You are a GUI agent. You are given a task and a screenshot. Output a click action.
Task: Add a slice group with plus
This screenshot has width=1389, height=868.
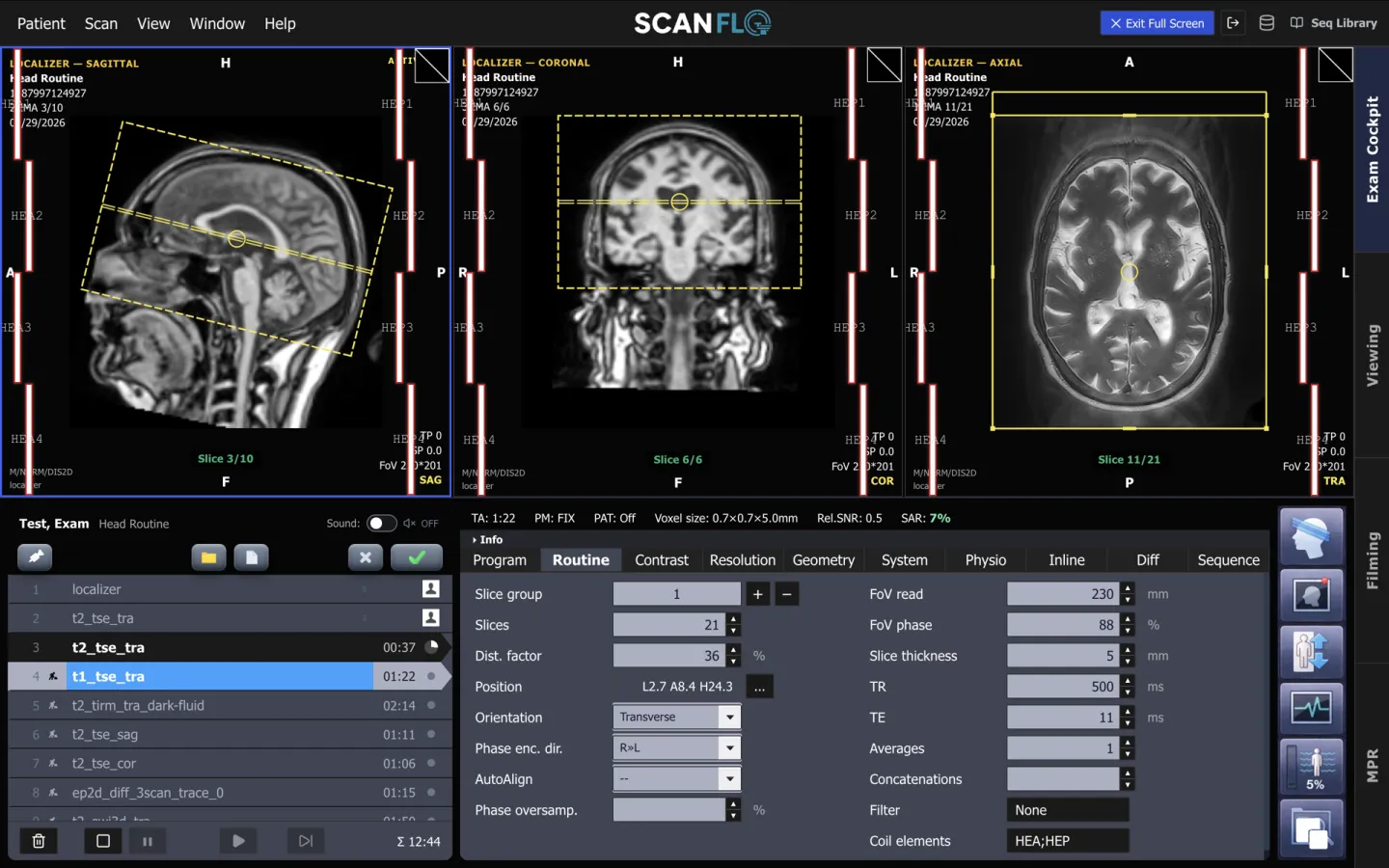[758, 594]
